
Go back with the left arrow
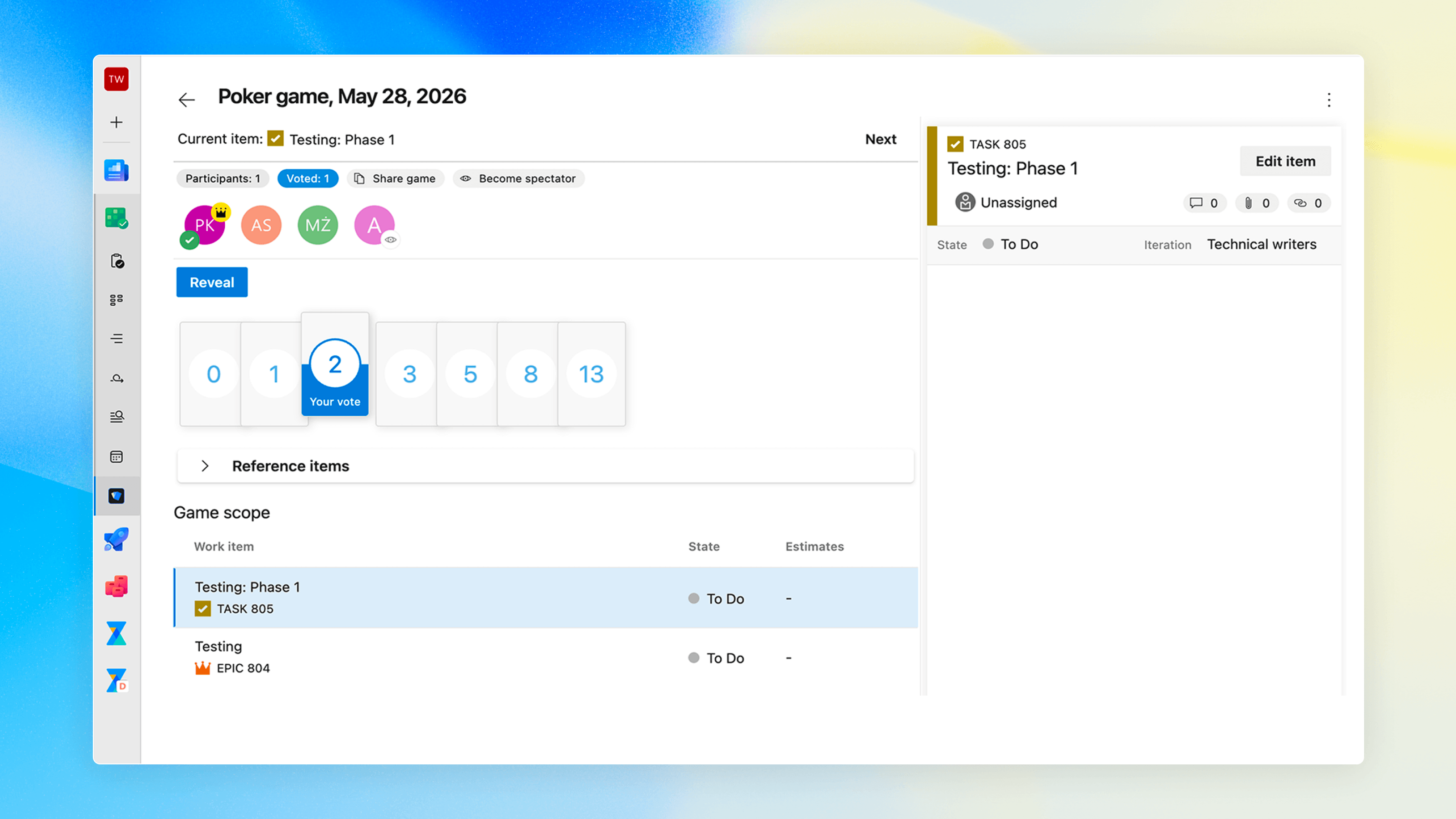[187, 100]
